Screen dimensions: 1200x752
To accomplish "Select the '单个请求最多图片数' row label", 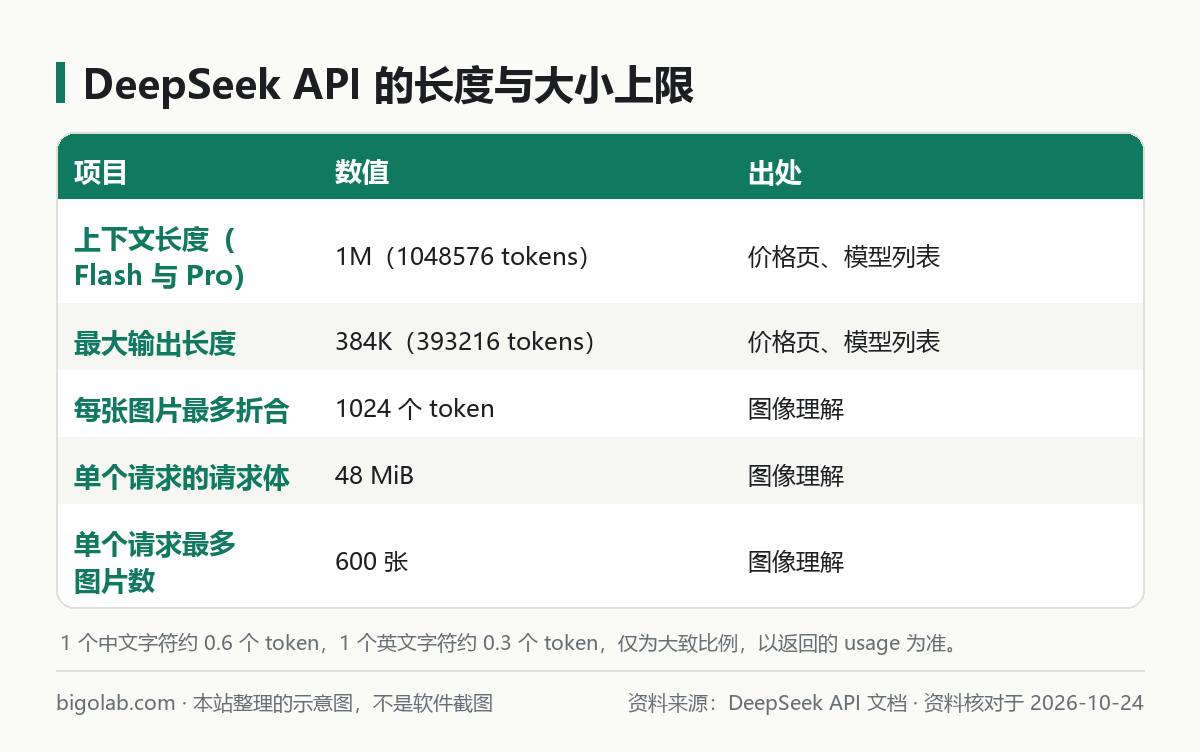I will (x=155, y=562).
